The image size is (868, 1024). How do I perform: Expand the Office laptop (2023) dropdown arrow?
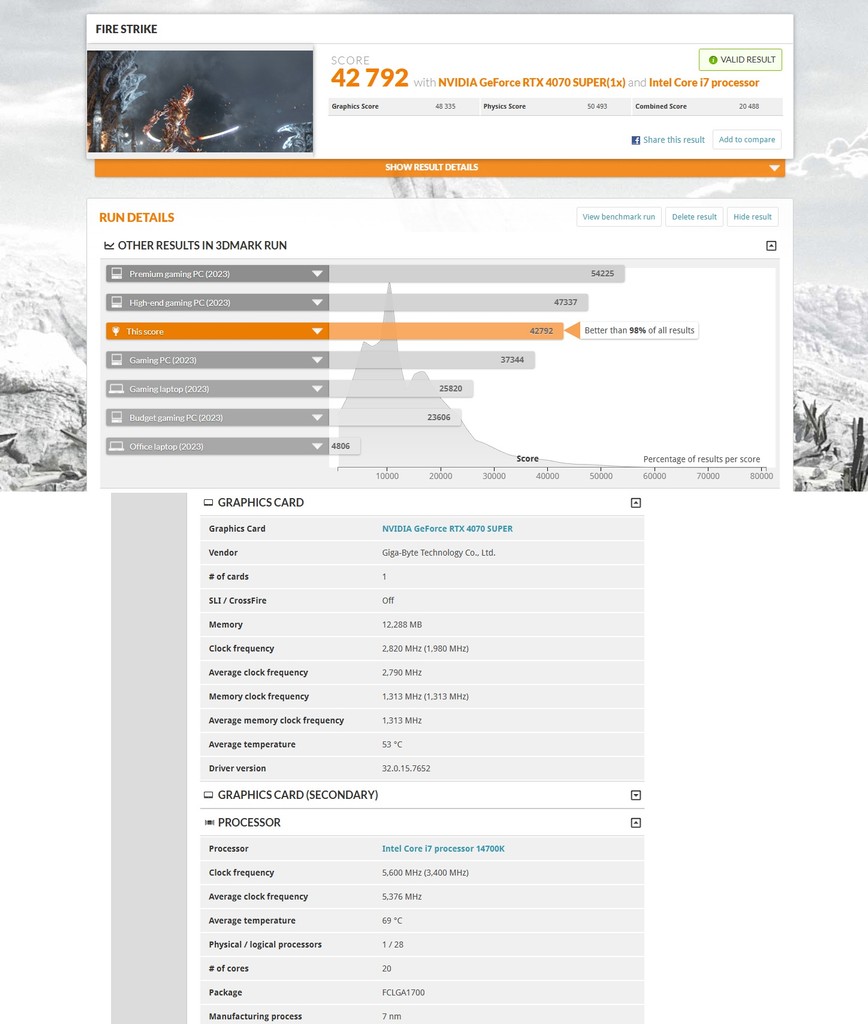pyautogui.click(x=317, y=446)
